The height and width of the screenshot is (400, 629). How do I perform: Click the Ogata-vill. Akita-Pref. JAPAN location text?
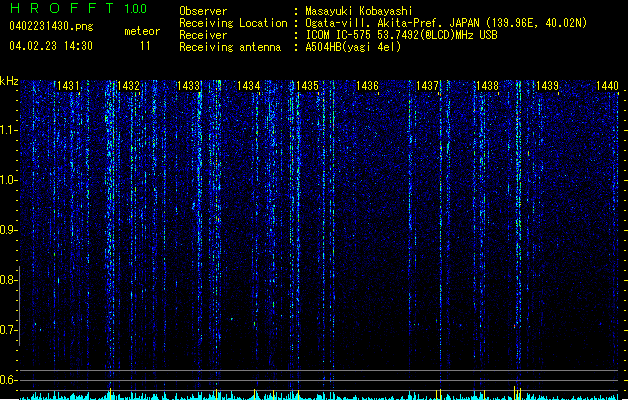[x=446, y=23]
